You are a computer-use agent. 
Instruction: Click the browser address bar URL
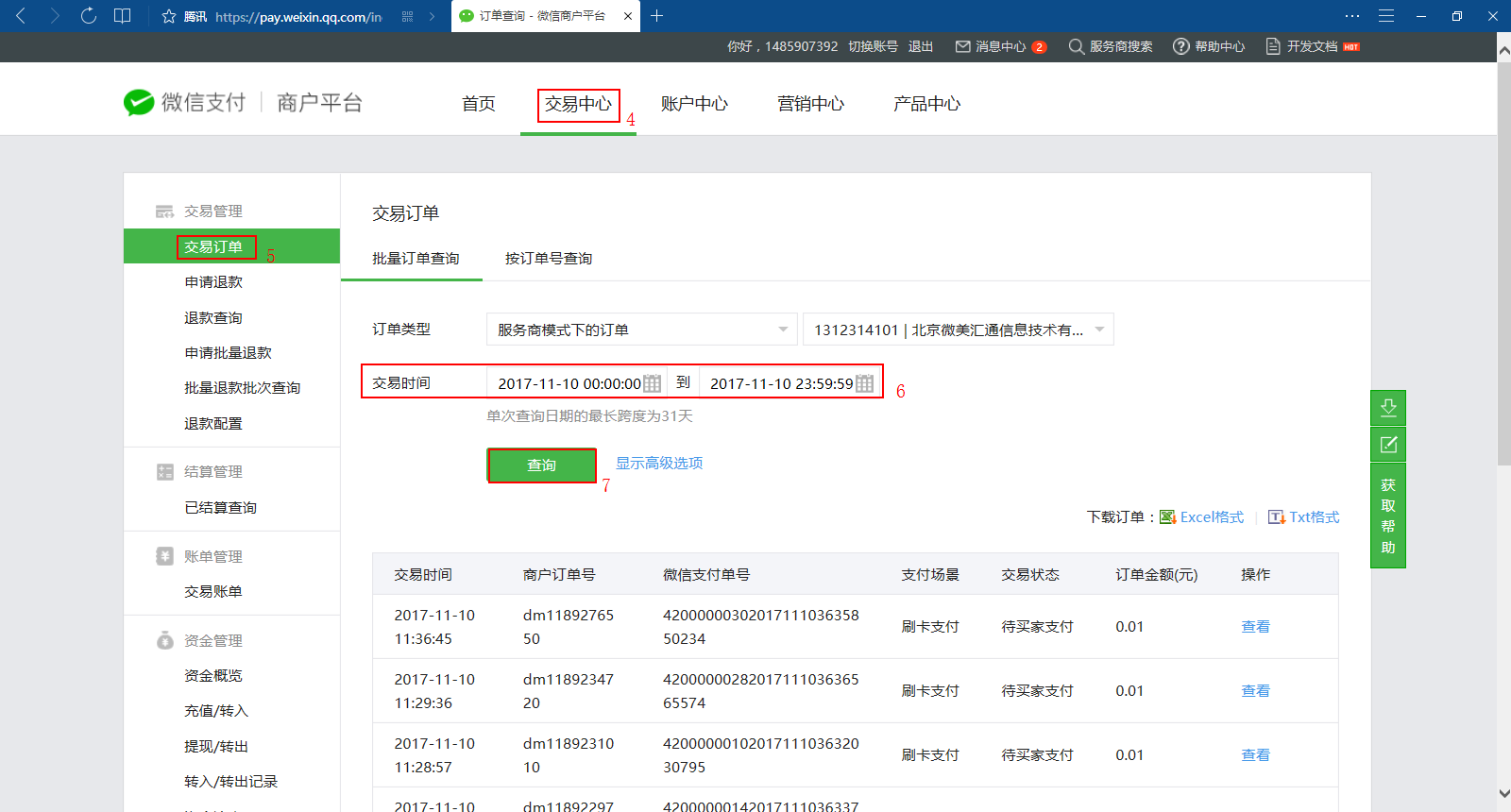[298, 17]
